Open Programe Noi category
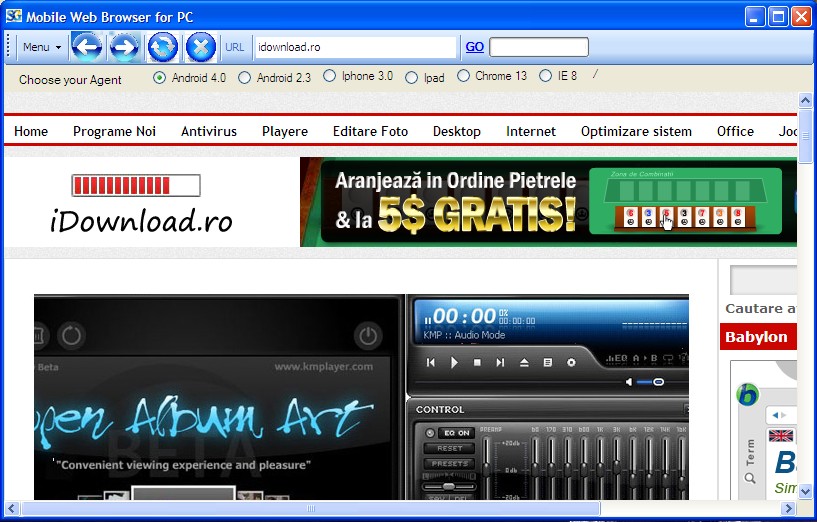The image size is (817, 522). pos(114,131)
